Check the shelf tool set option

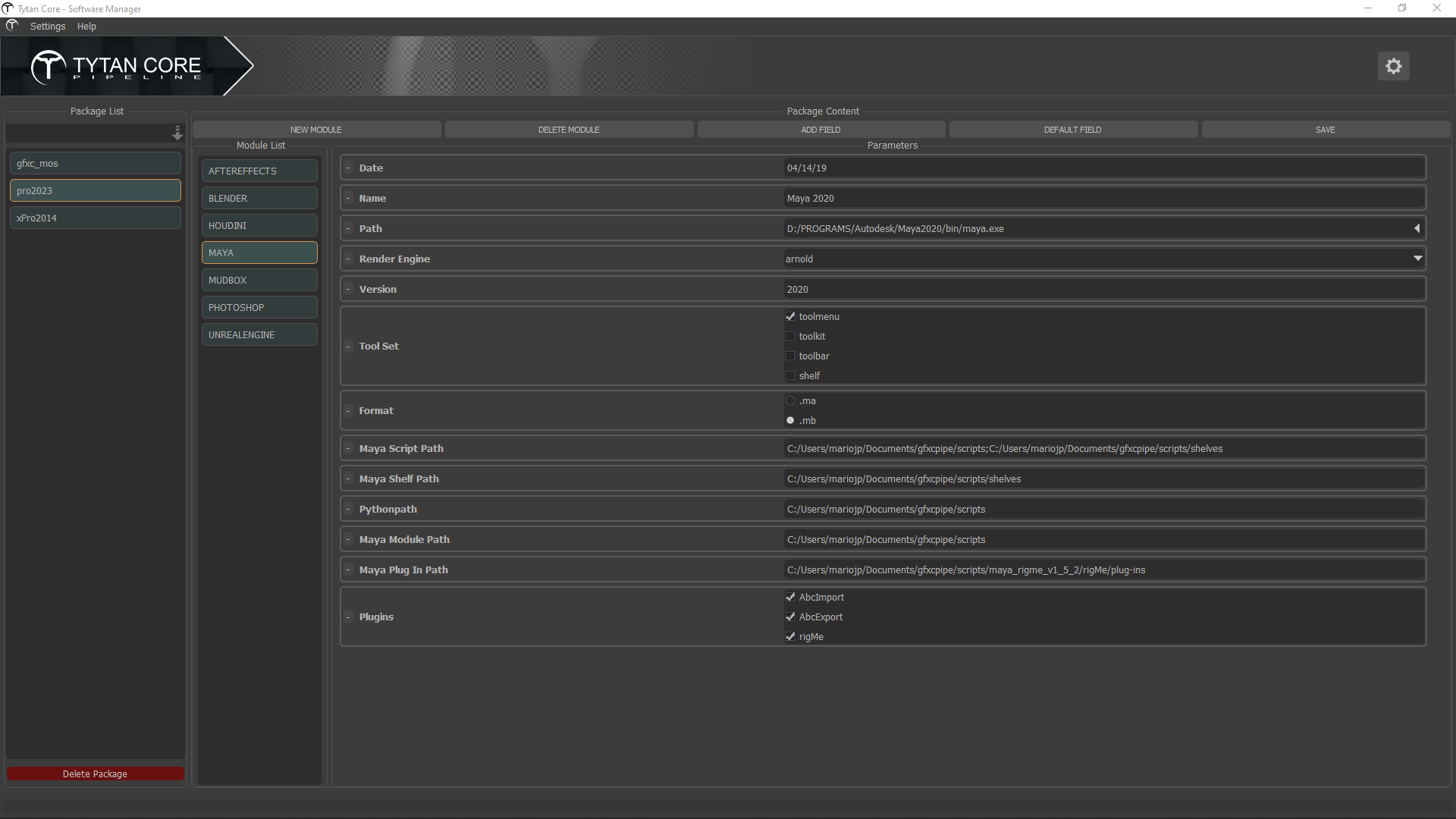coord(790,375)
